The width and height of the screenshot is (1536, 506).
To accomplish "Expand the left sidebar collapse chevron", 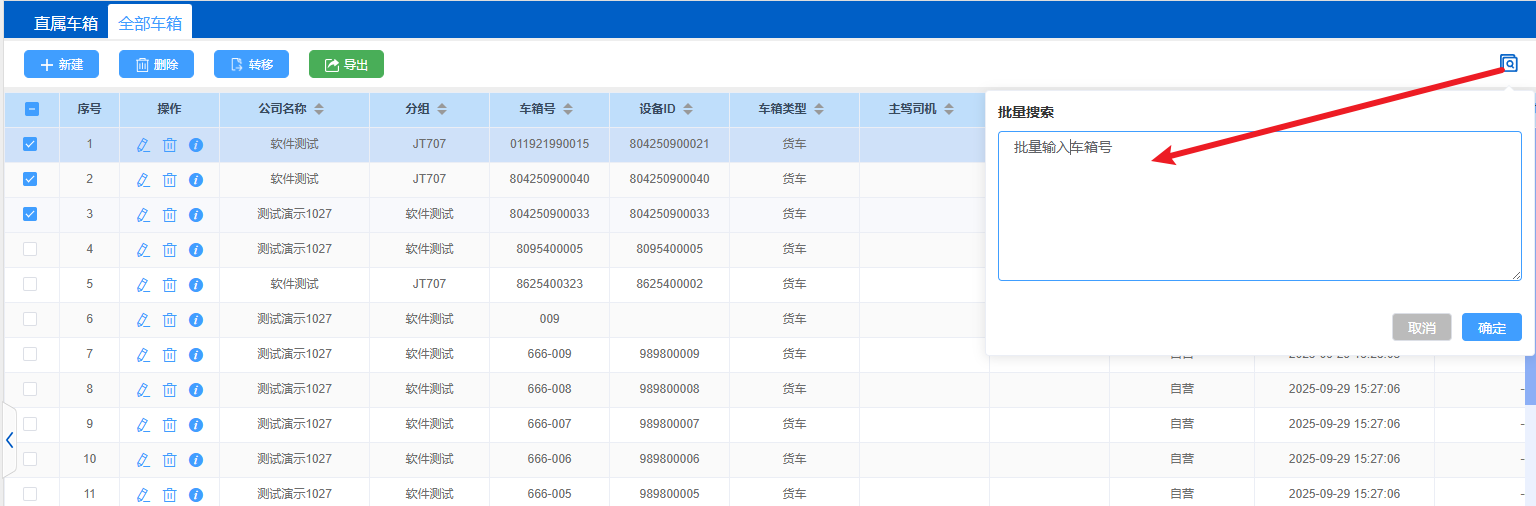I will (9, 440).
